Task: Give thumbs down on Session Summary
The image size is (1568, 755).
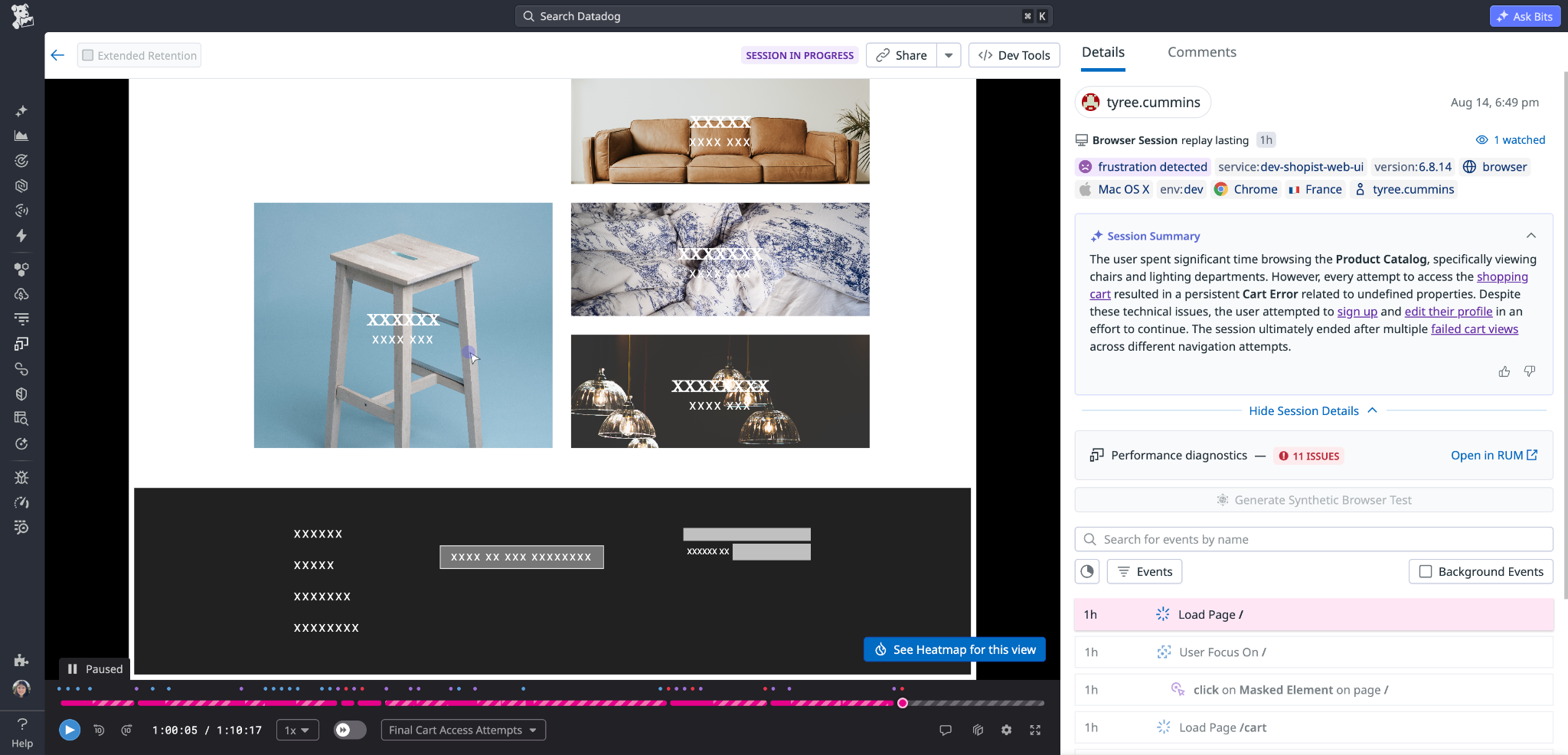Action: [1530, 371]
